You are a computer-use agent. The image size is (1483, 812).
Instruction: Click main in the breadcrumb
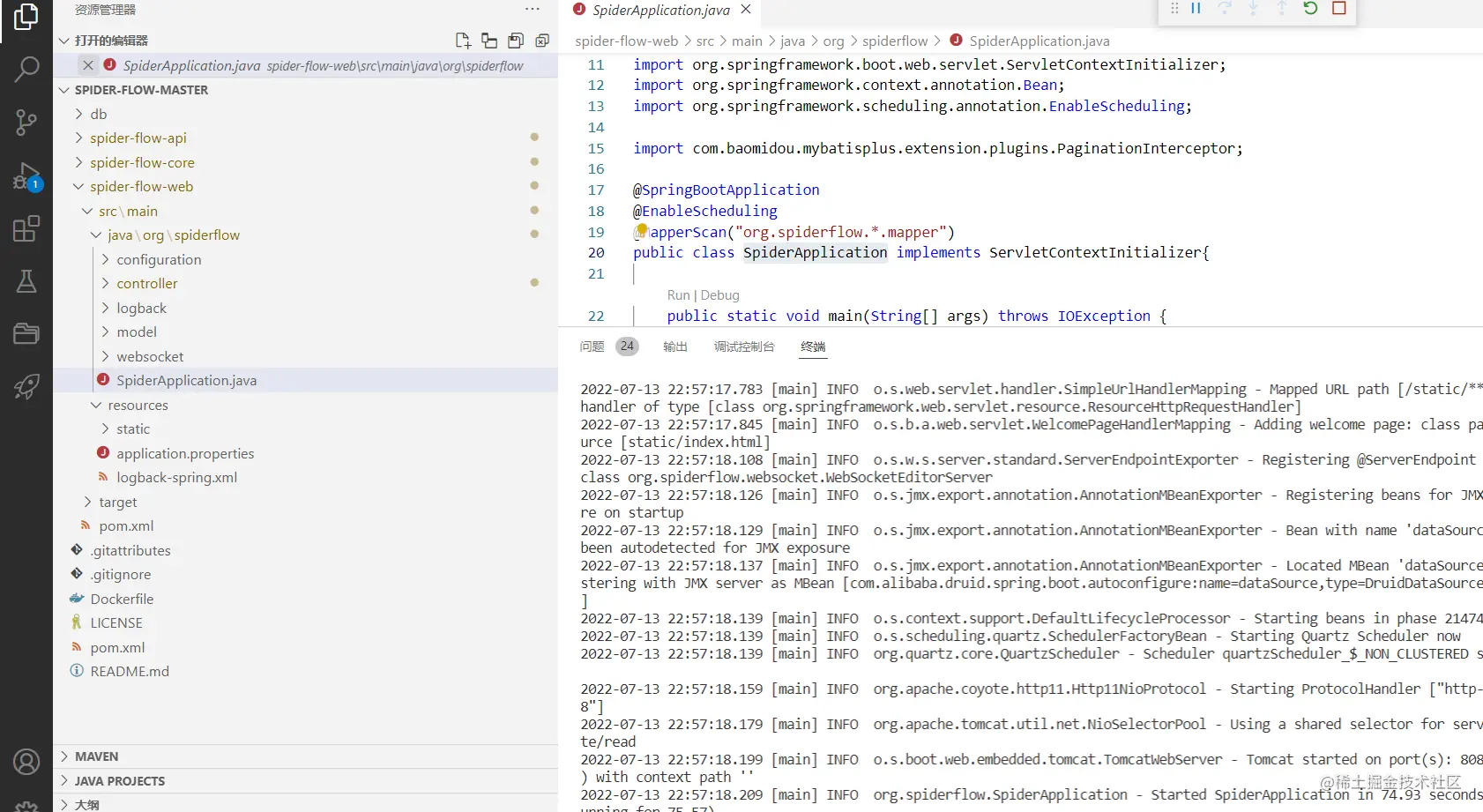pos(747,41)
